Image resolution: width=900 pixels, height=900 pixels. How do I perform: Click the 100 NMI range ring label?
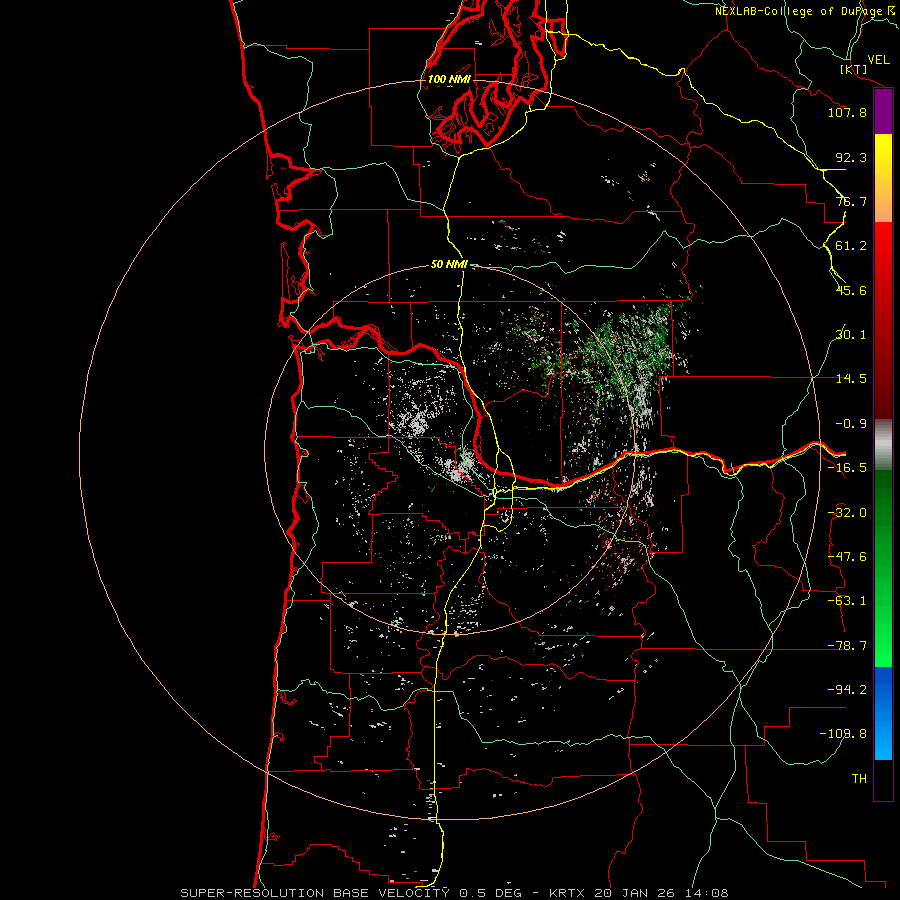click(x=449, y=79)
